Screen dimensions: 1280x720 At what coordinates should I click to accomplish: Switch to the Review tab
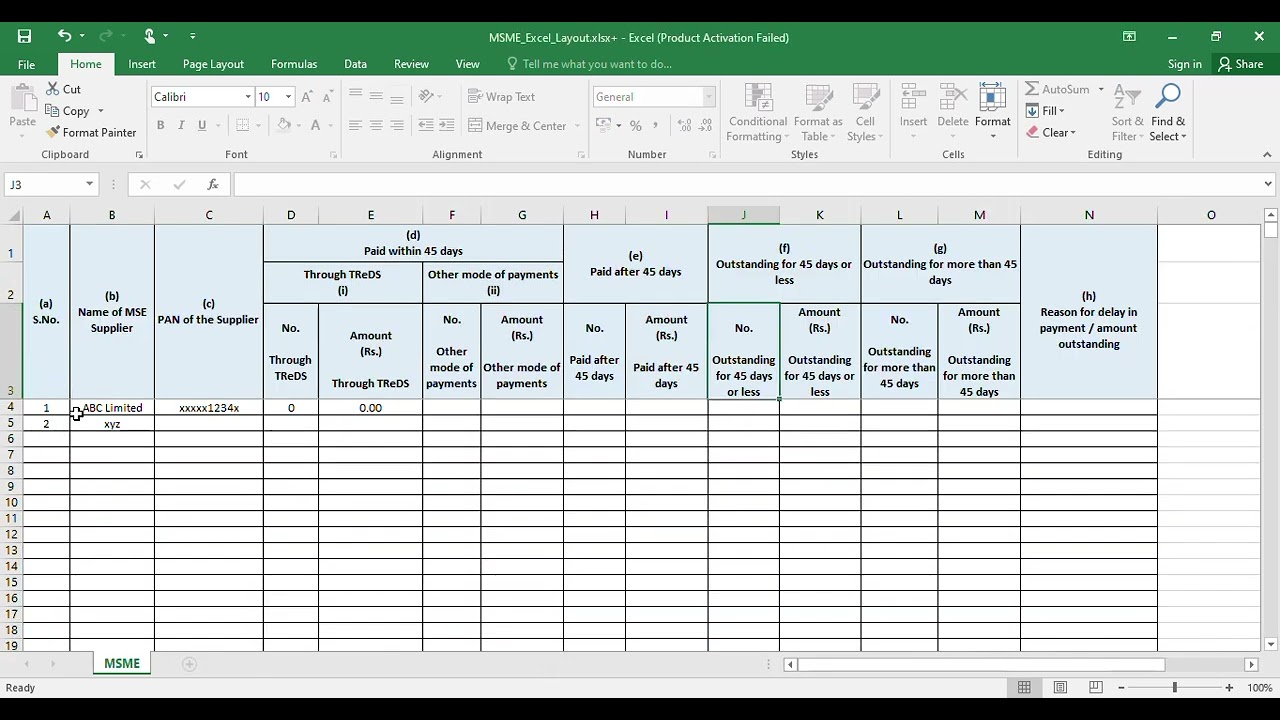(411, 64)
